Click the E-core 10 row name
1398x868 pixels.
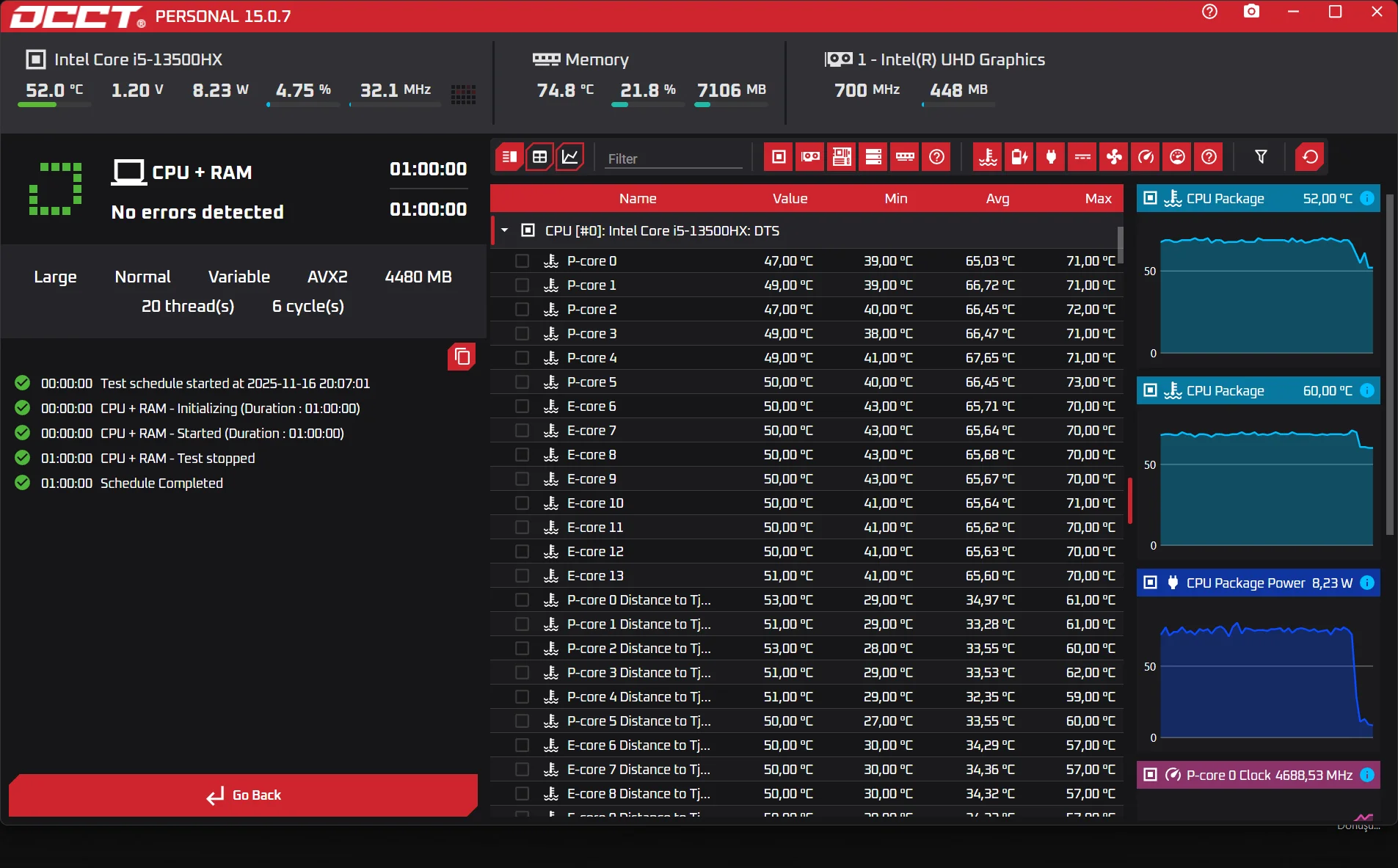coord(595,503)
